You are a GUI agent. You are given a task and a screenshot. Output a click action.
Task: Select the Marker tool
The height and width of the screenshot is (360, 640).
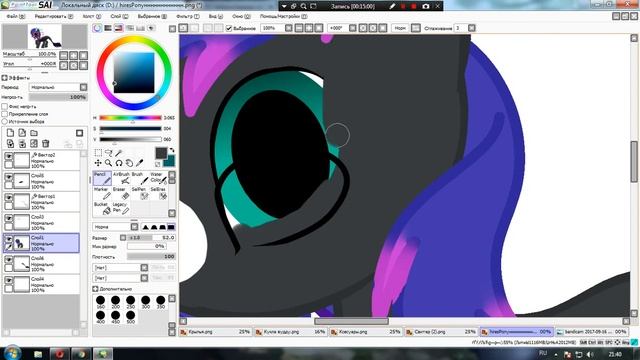click(x=102, y=194)
